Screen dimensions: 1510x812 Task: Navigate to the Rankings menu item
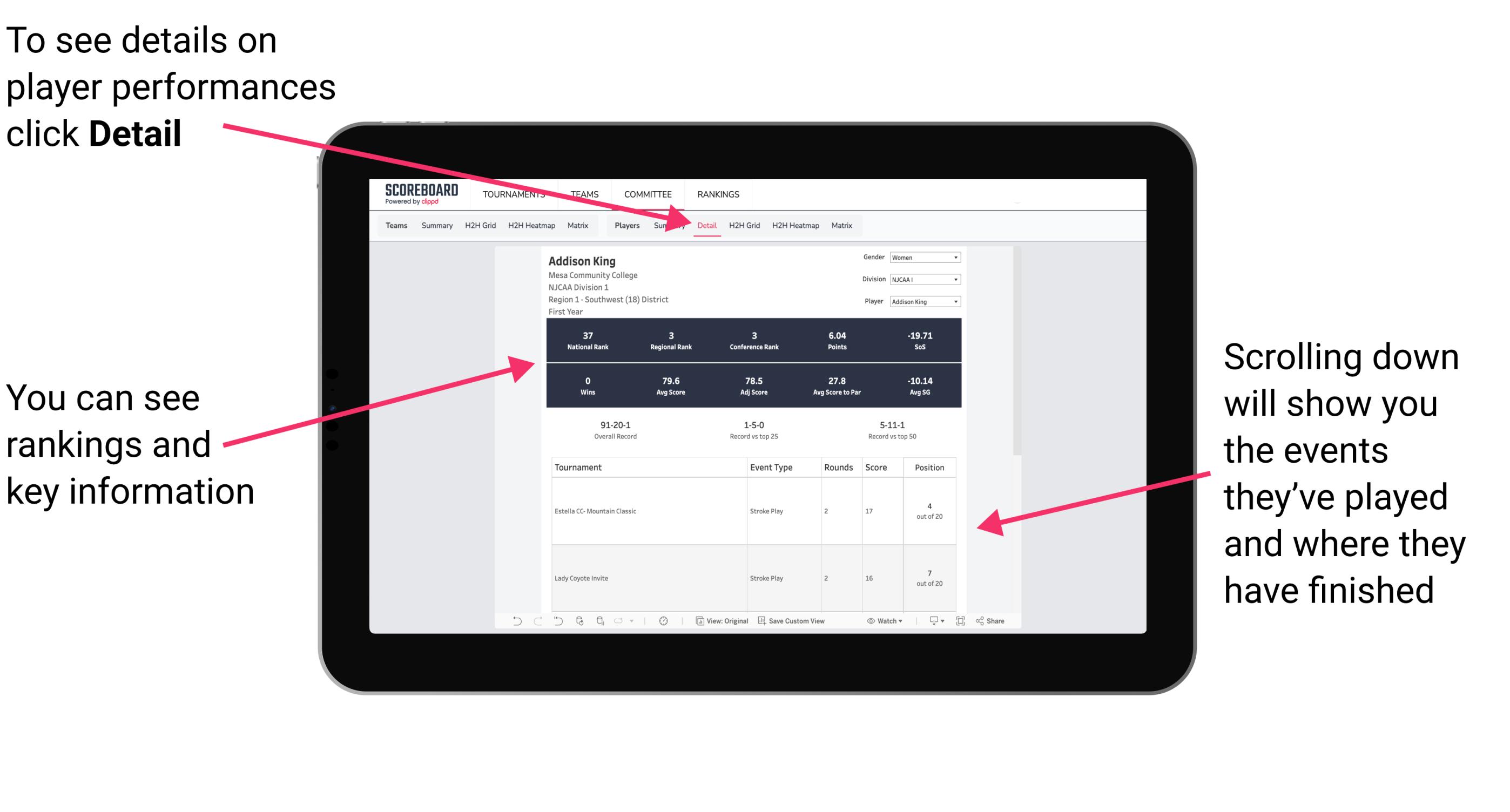coord(716,194)
